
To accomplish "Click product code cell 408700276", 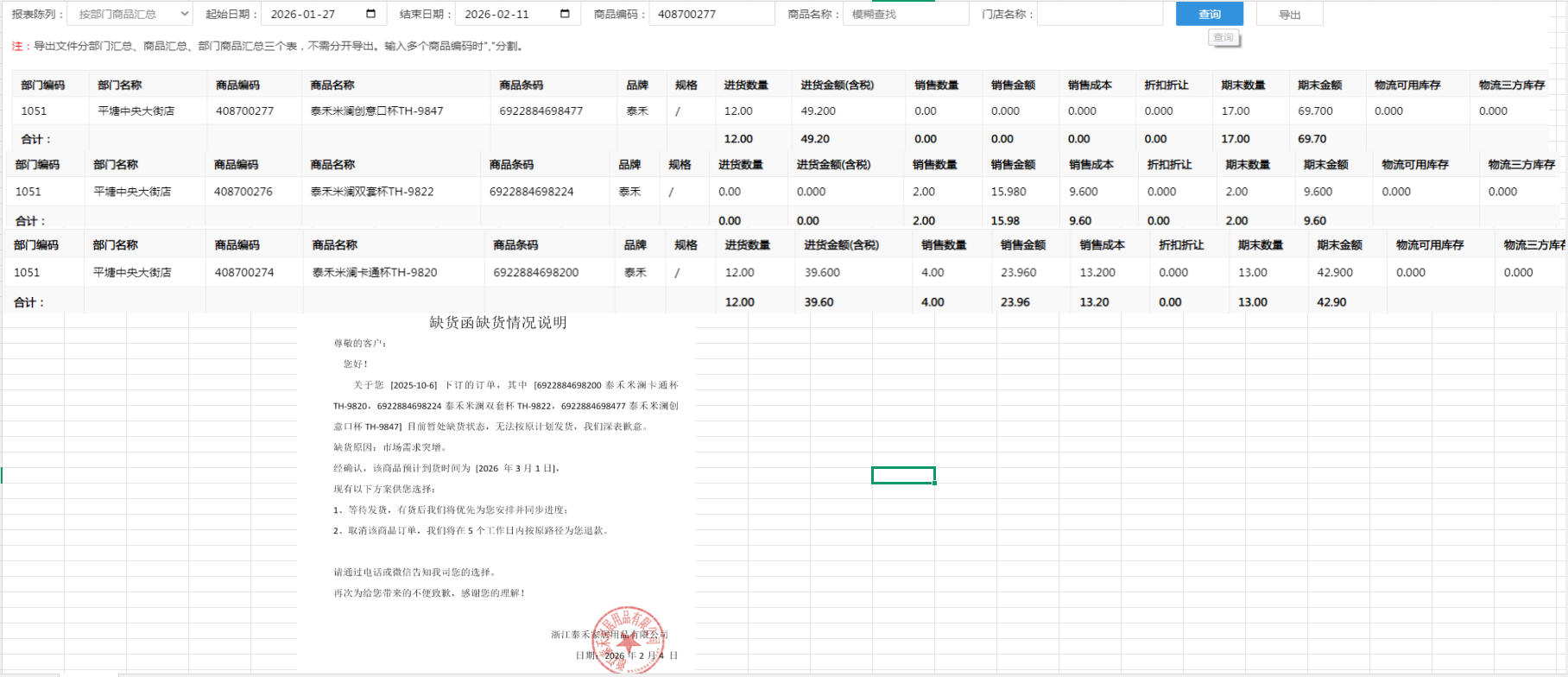I will [243, 192].
